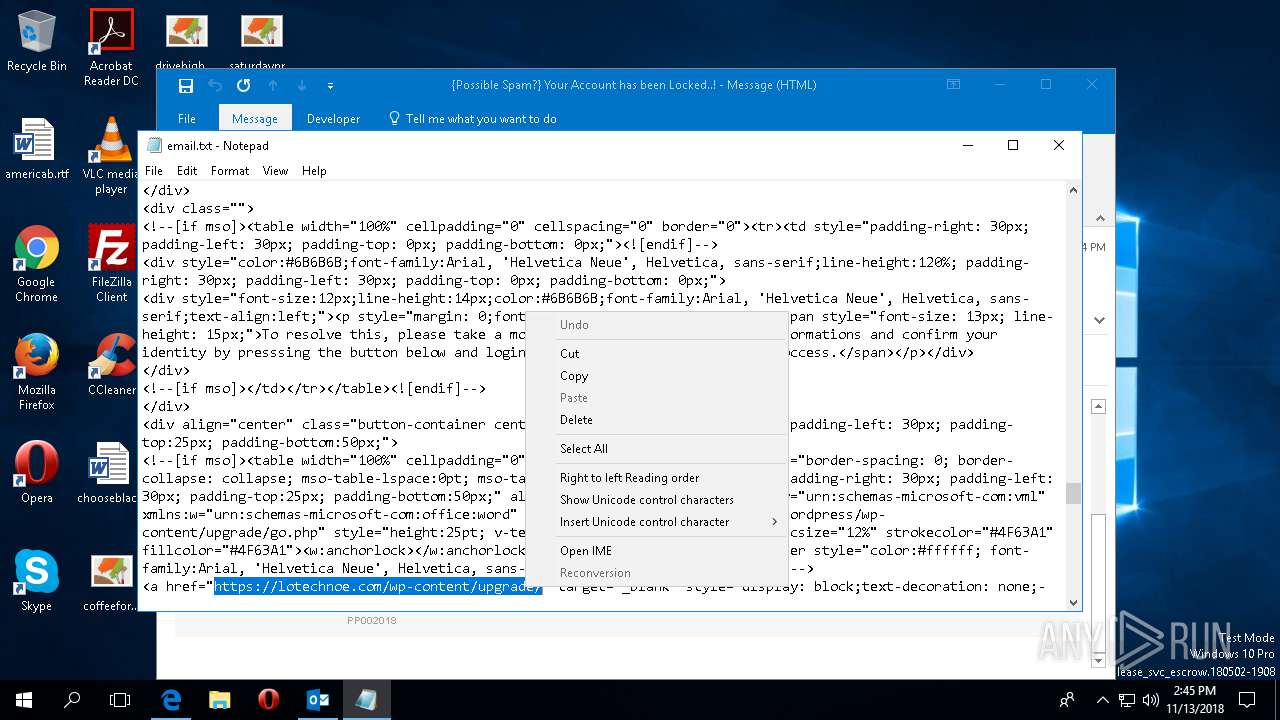
Task: Open Opera from the taskbar
Action: pyautogui.click(x=268, y=700)
